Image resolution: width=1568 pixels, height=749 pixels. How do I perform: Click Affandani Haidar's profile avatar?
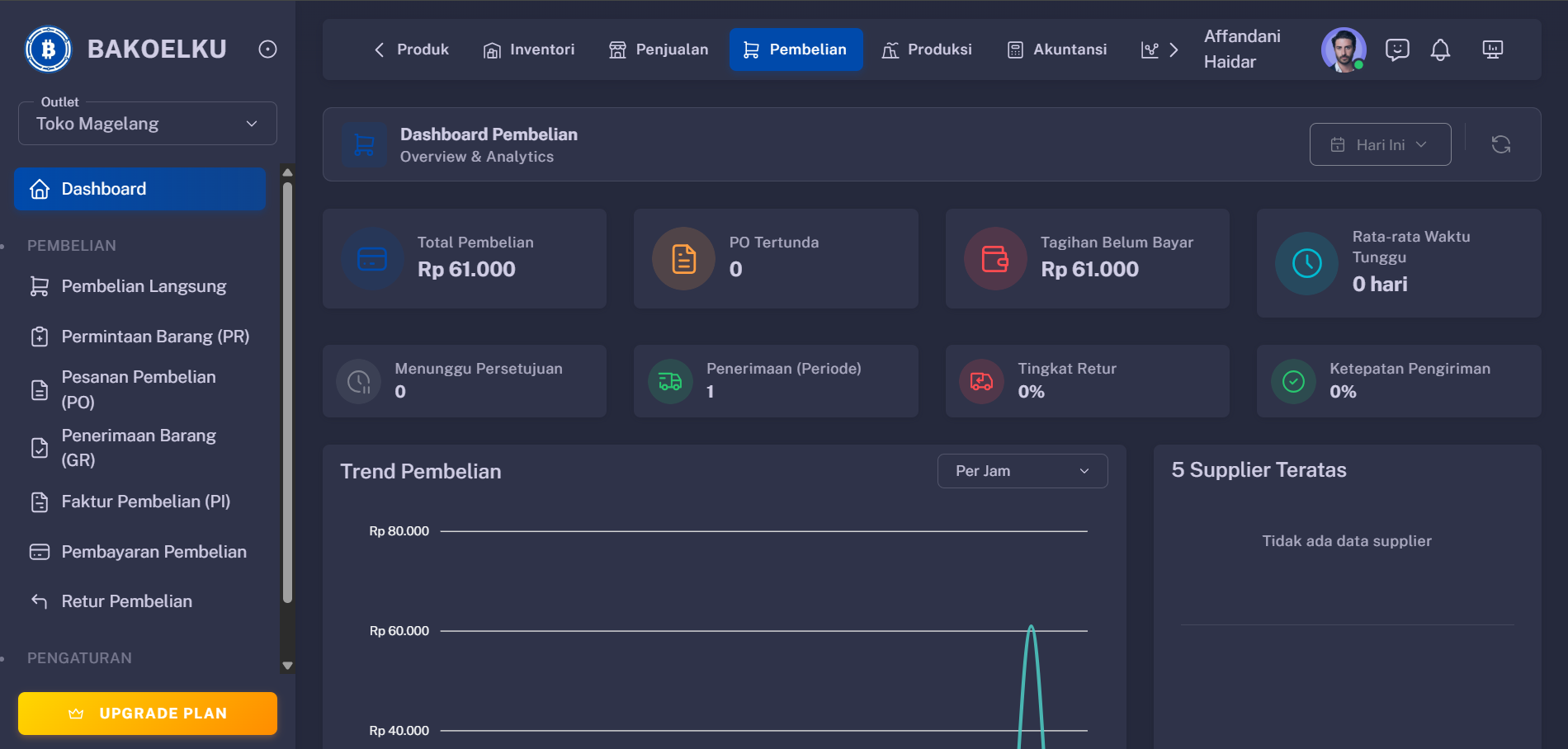(x=1344, y=49)
